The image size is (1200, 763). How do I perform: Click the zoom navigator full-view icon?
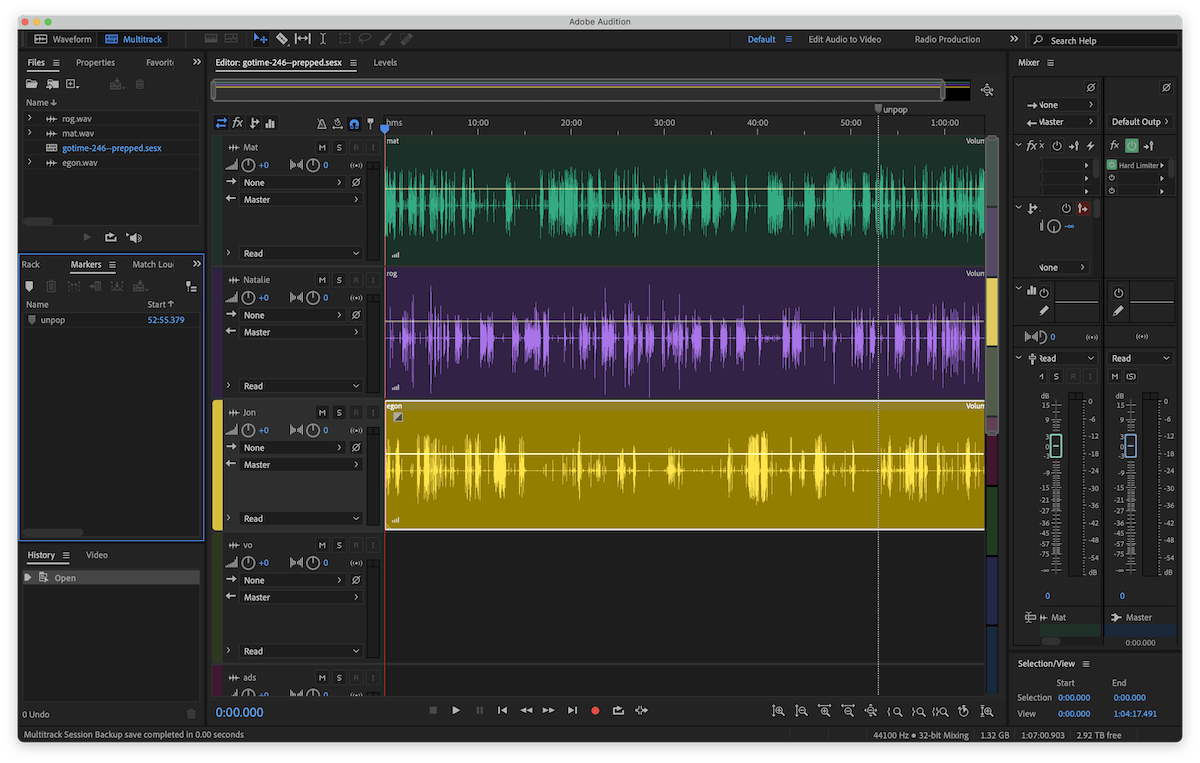(x=987, y=90)
